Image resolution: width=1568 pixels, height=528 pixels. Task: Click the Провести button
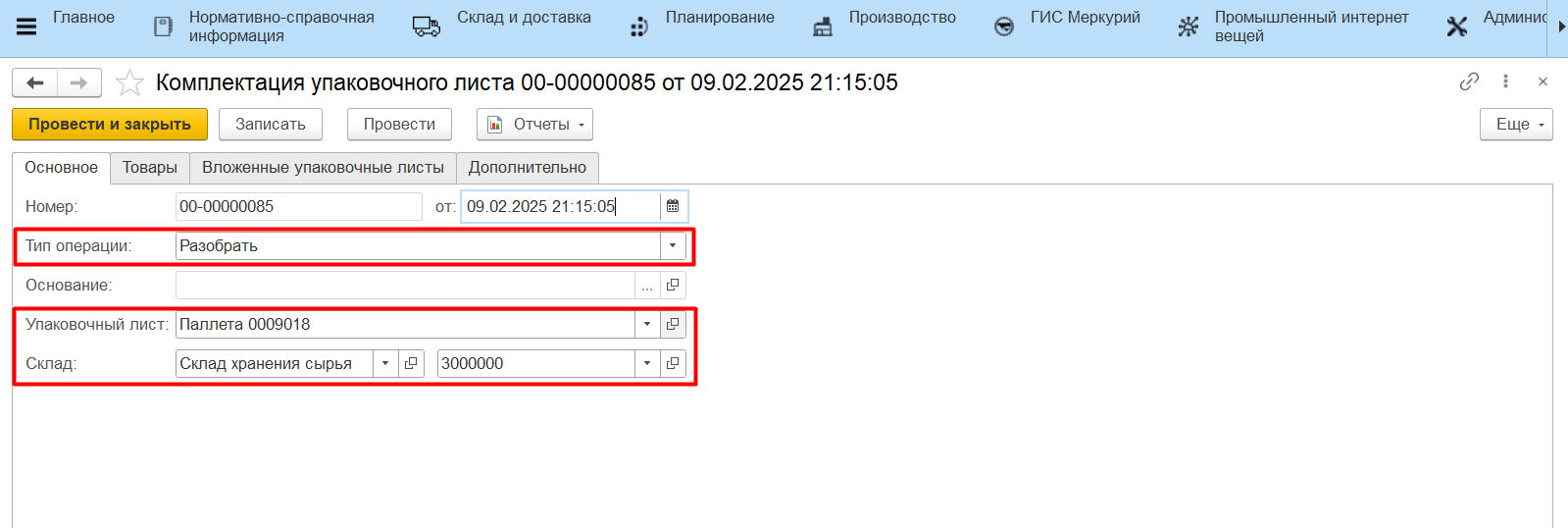click(399, 125)
